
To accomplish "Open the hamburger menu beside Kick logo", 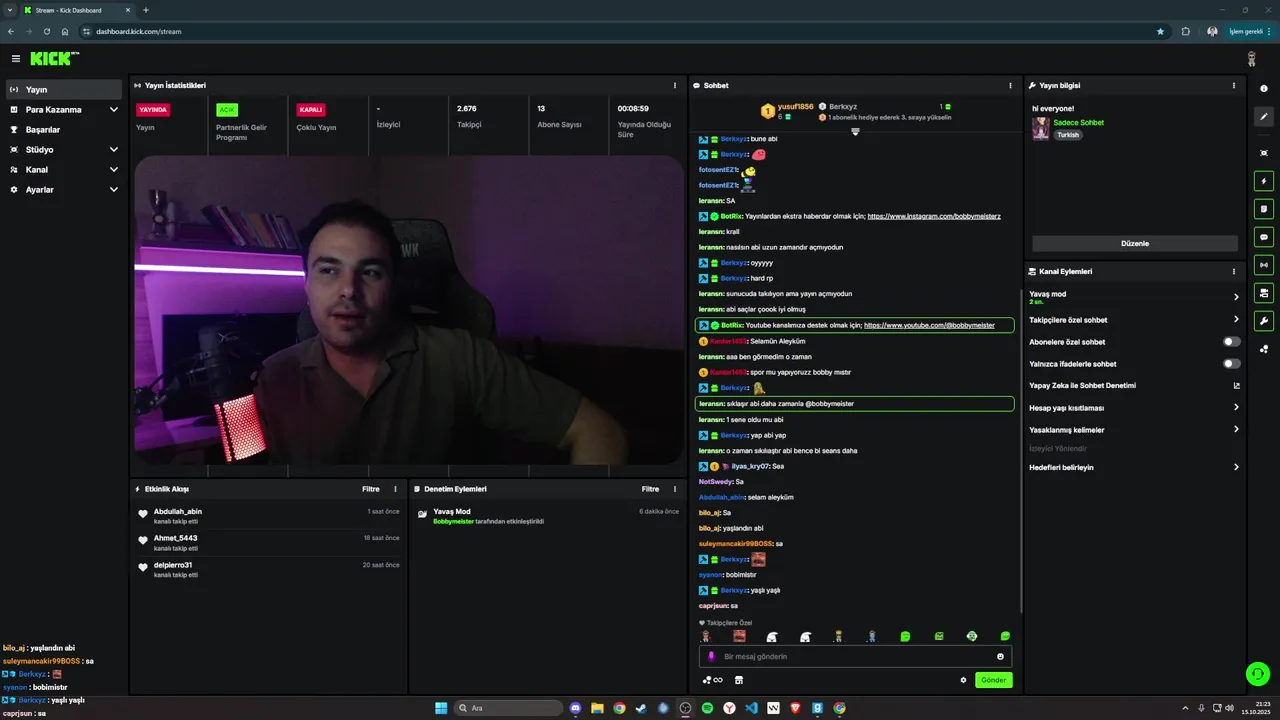I will (x=15, y=59).
